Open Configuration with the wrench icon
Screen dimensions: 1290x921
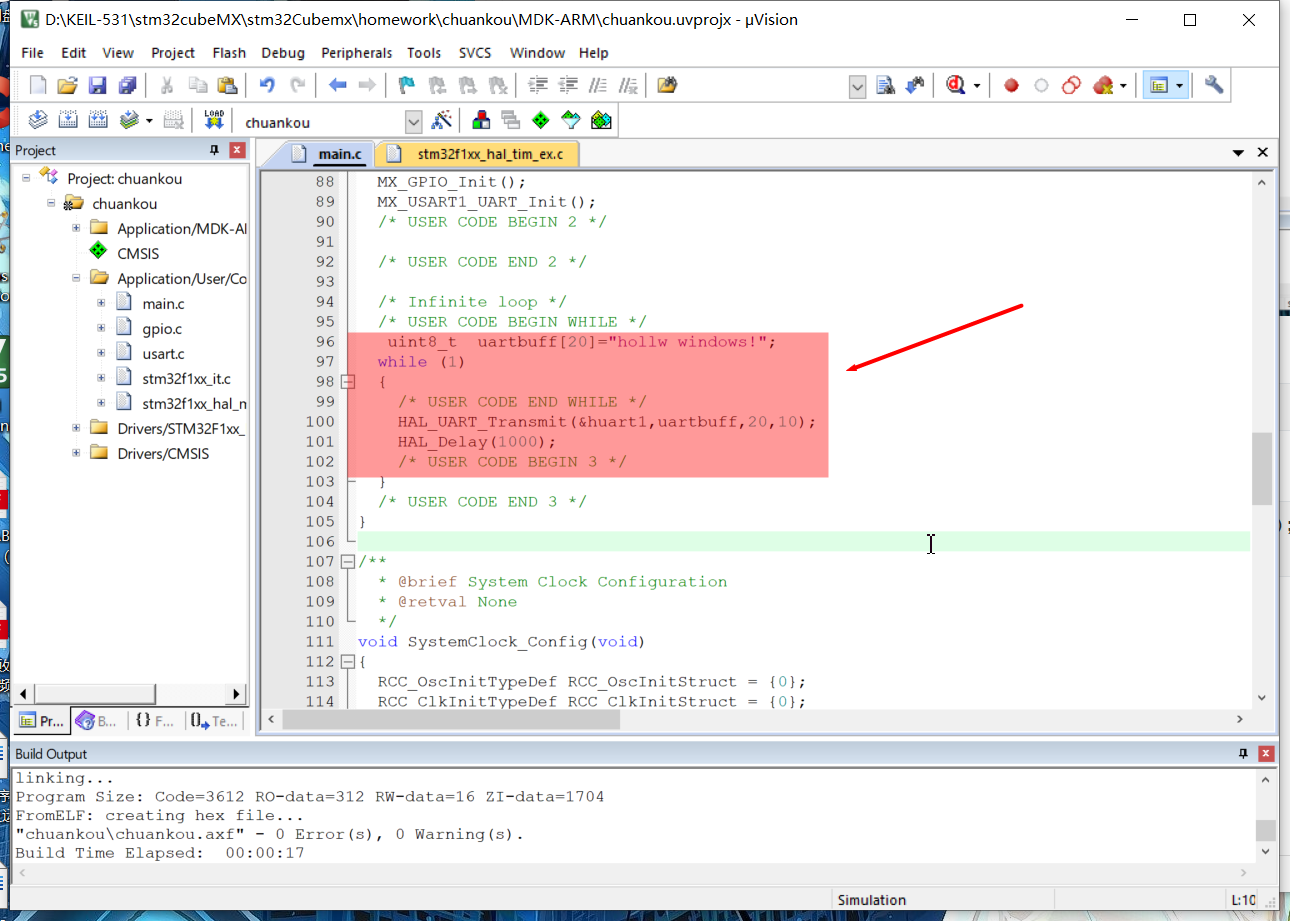click(1214, 85)
